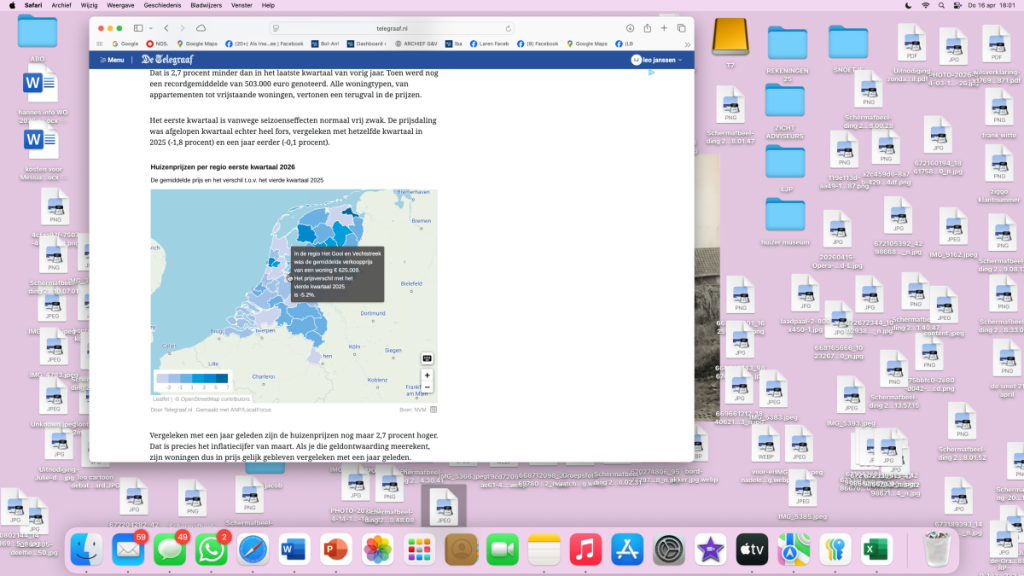
Task: Open WhatsApp from the Dock
Action: point(211,549)
